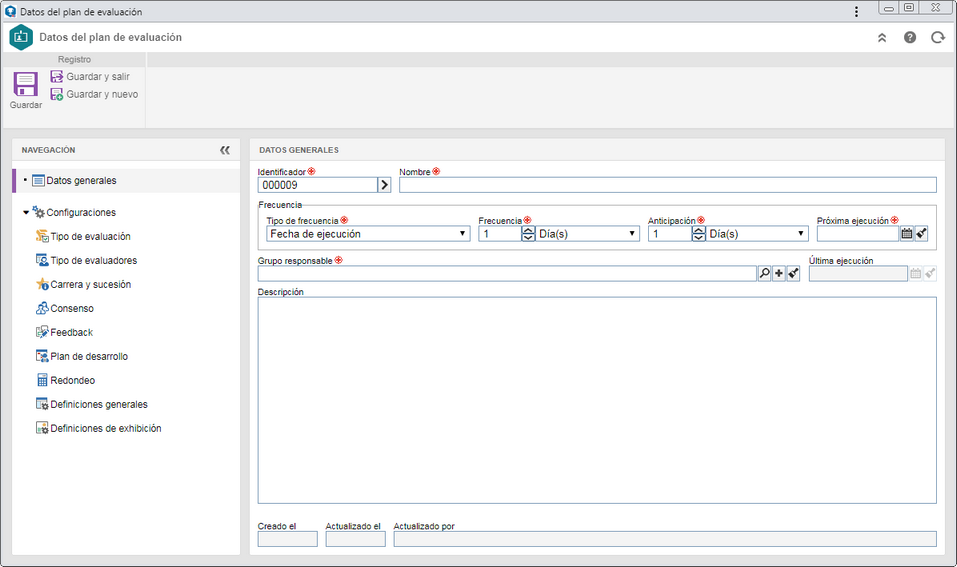Search Grupo responsable with magnifier icon
The height and width of the screenshot is (567, 957).
tap(764, 273)
